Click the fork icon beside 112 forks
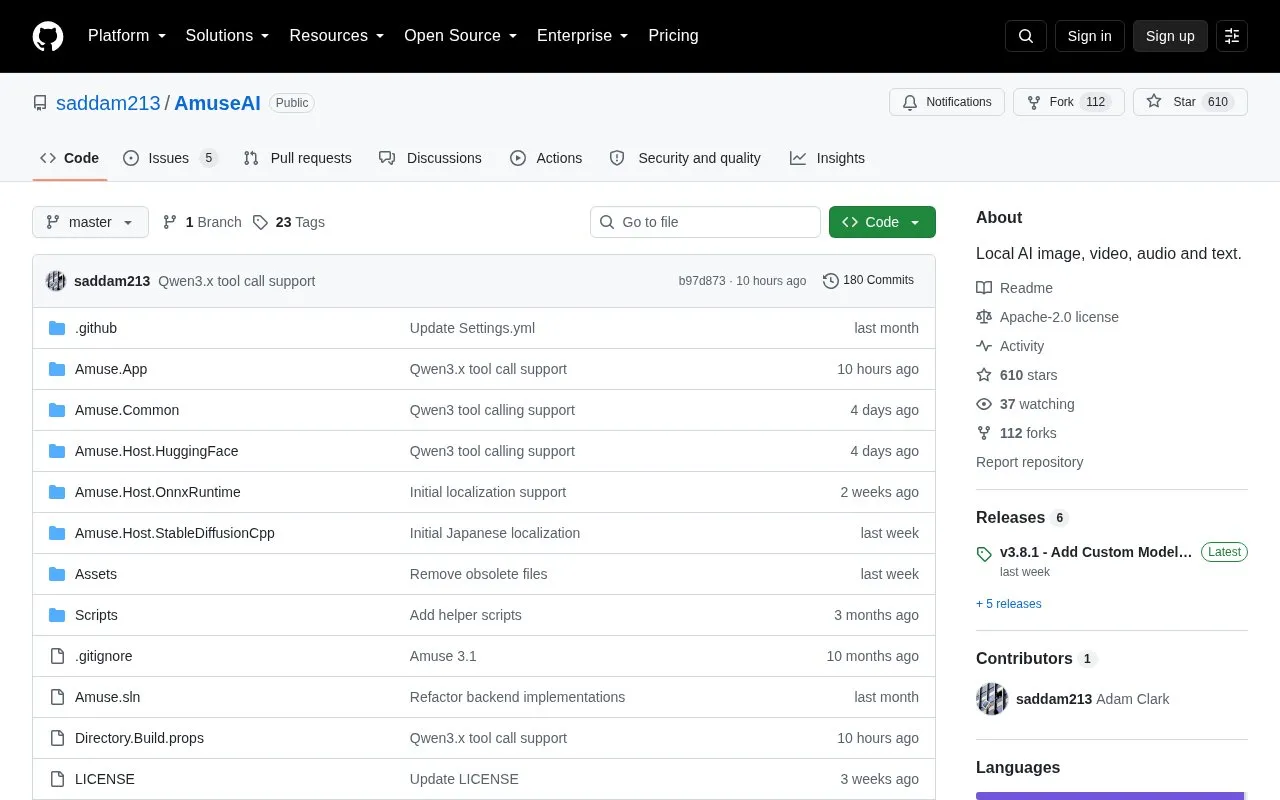This screenshot has height=800, width=1280. 984,433
